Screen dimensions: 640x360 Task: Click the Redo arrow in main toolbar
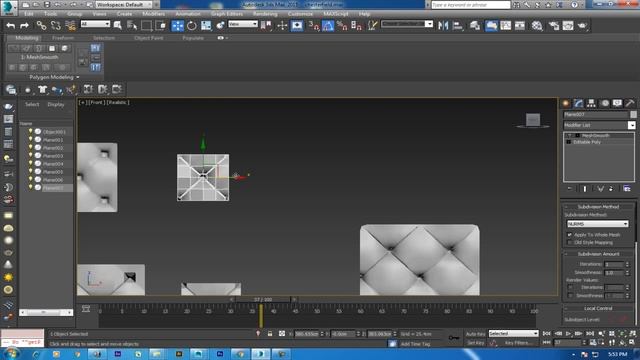pos(24,25)
